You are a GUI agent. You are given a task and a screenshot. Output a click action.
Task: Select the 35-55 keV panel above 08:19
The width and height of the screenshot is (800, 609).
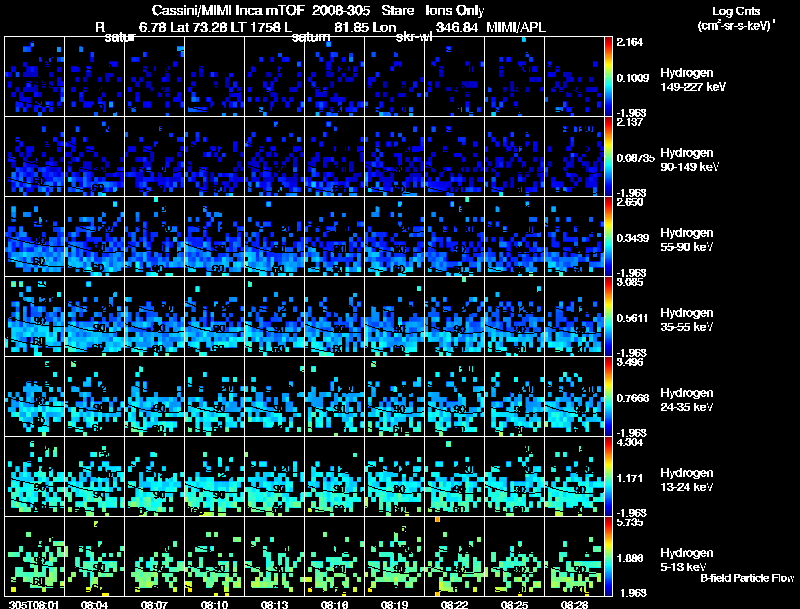tap(396, 317)
